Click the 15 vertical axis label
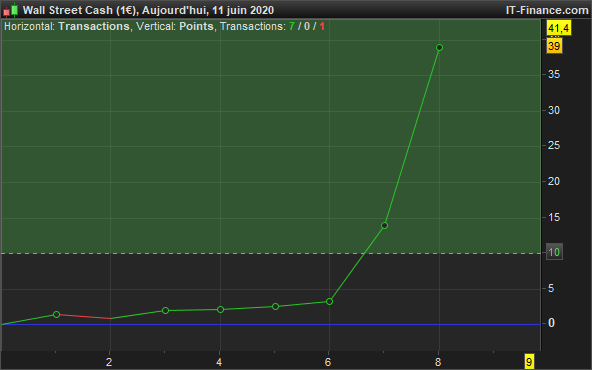This screenshot has height=370, width=592. click(x=554, y=217)
